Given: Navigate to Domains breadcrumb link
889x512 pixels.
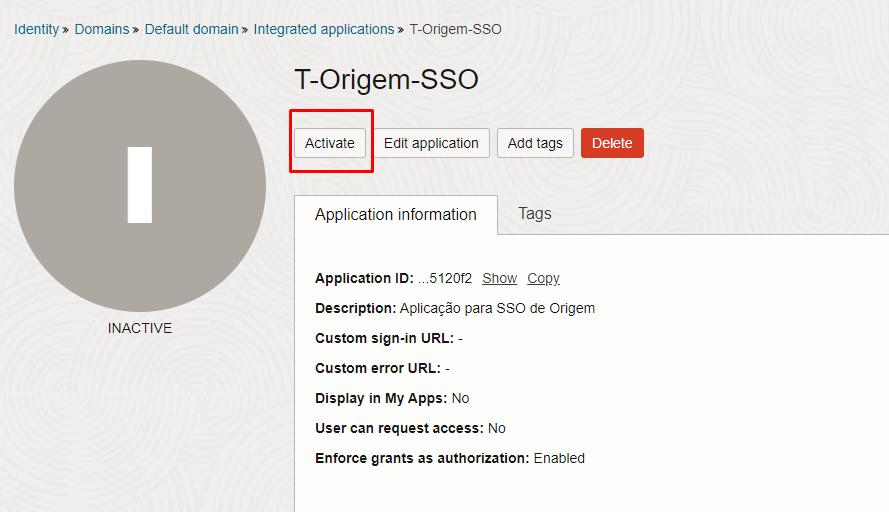Looking at the screenshot, I should [x=102, y=29].
